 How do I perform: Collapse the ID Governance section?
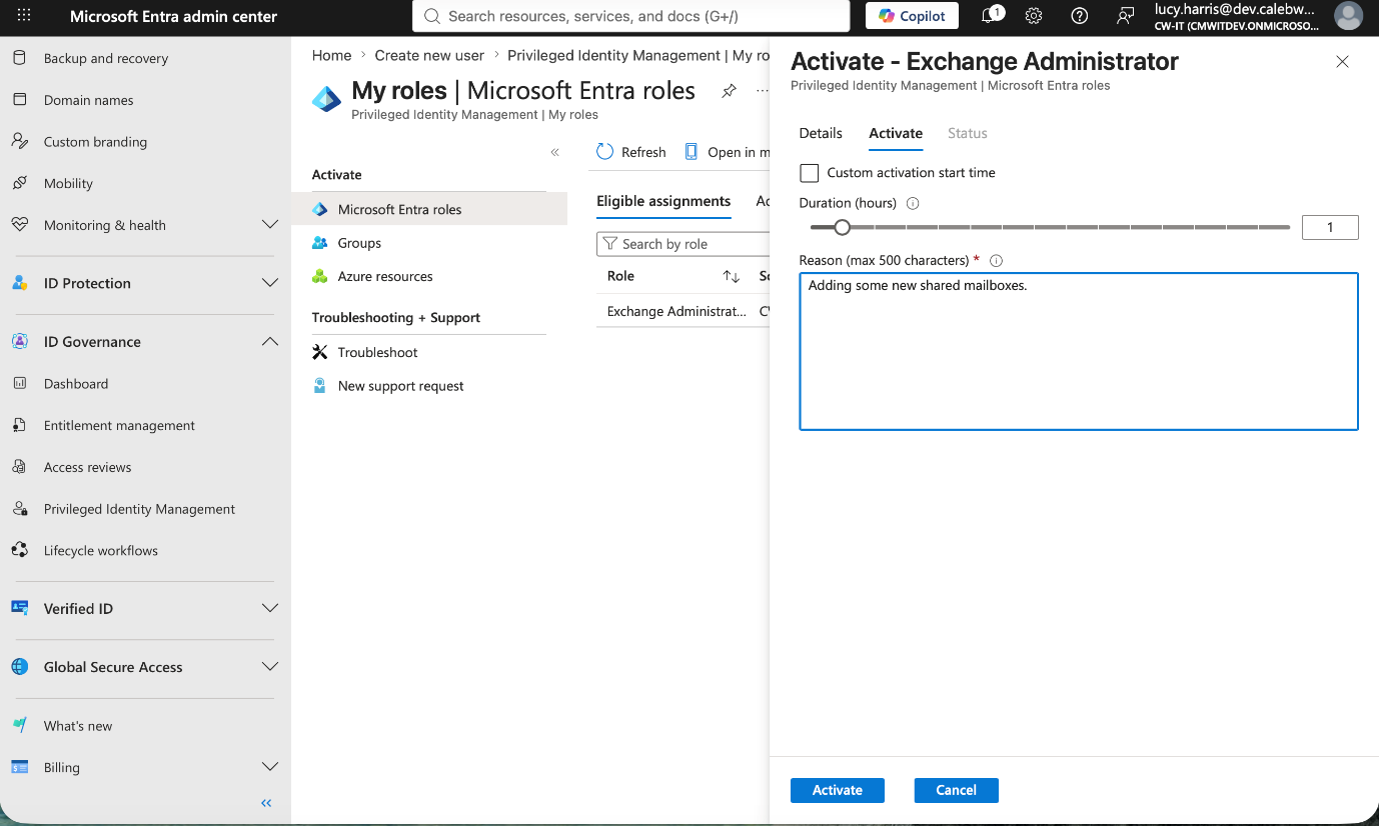coord(270,341)
